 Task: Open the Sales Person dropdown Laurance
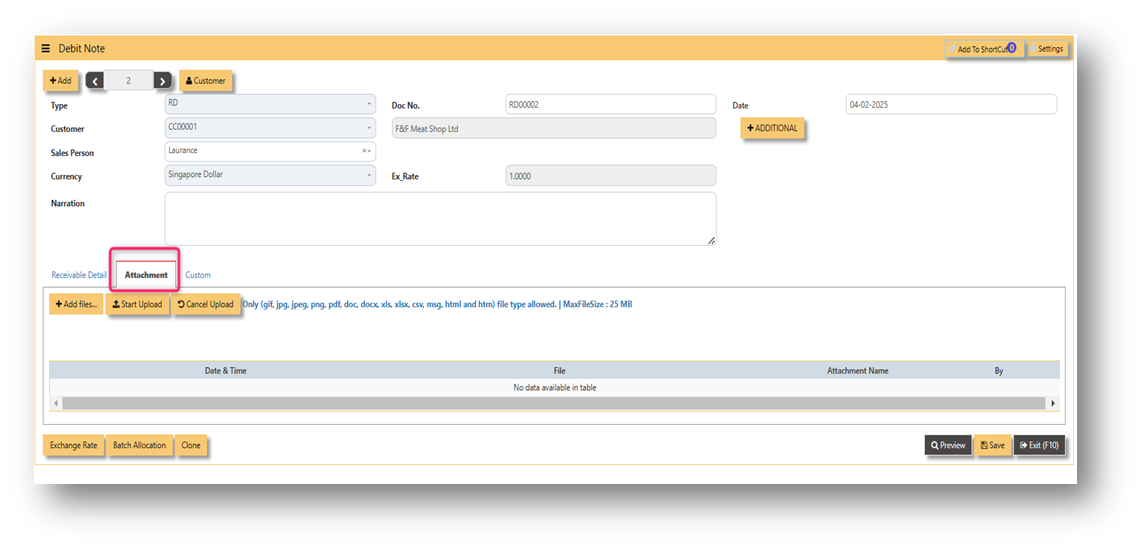tap(270, 151)
